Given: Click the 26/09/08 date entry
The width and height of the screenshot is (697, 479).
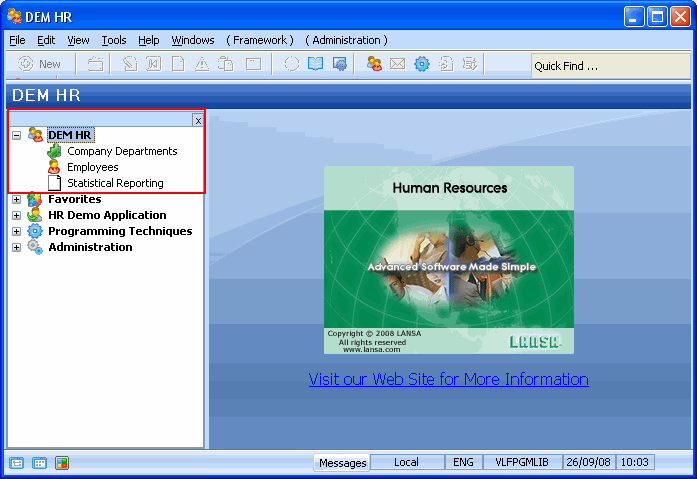Looking at the screenshot, I should [x=589, y=462].
